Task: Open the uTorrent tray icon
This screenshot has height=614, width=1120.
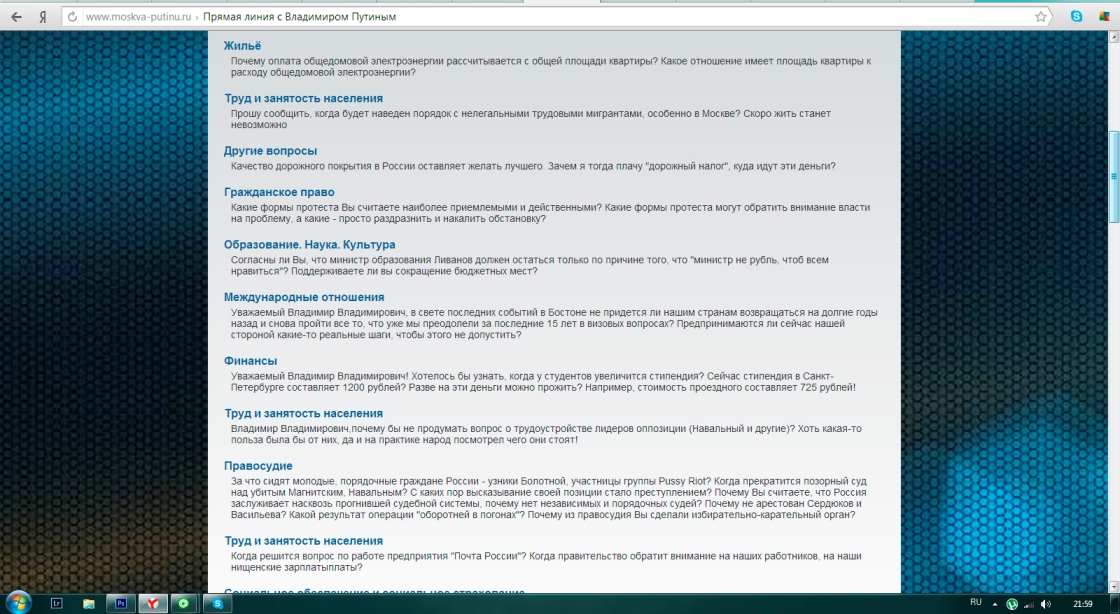Action: [1011, 604]
